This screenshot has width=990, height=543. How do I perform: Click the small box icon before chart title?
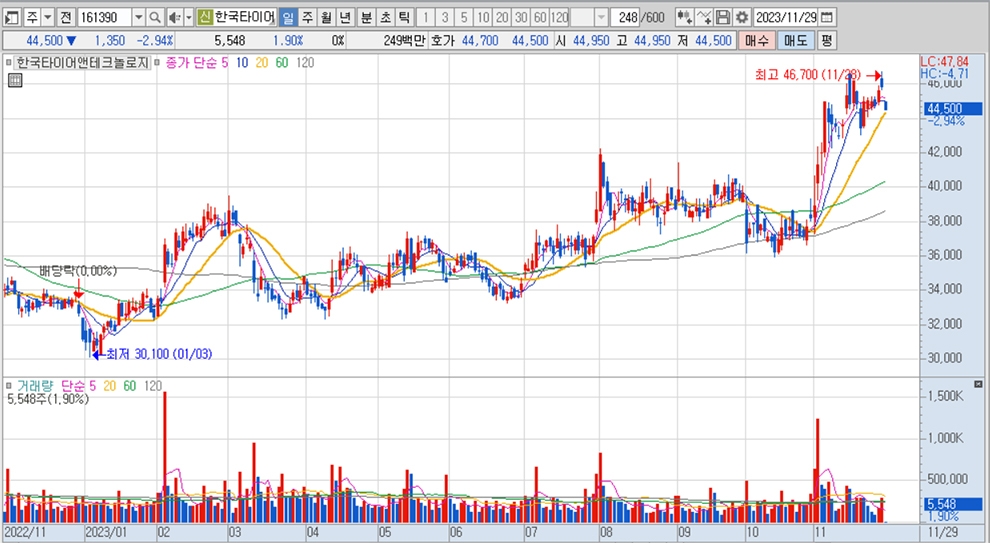point(9,63)
